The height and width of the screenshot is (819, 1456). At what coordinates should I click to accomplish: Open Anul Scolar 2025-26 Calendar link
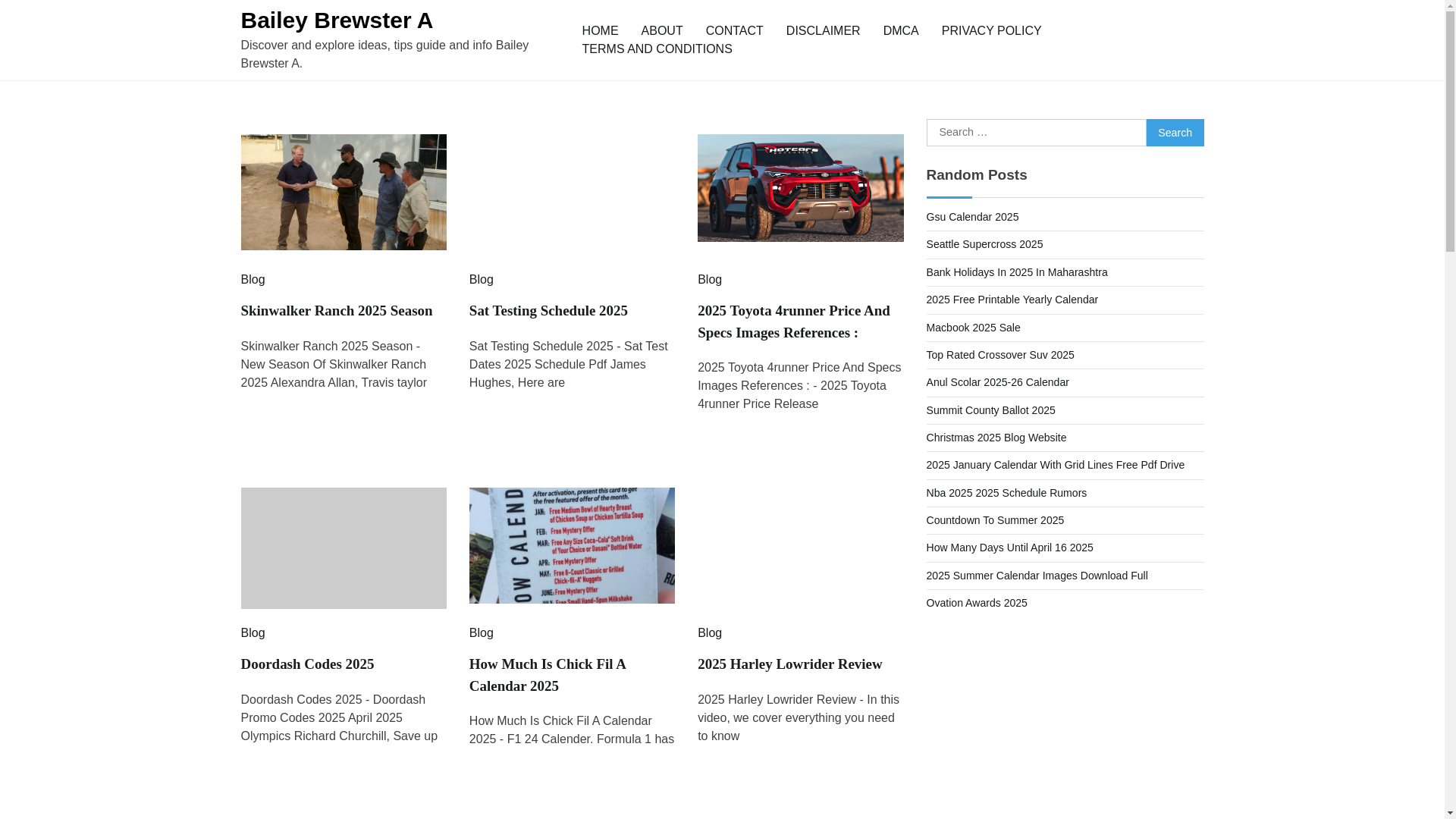pos(997,382)
